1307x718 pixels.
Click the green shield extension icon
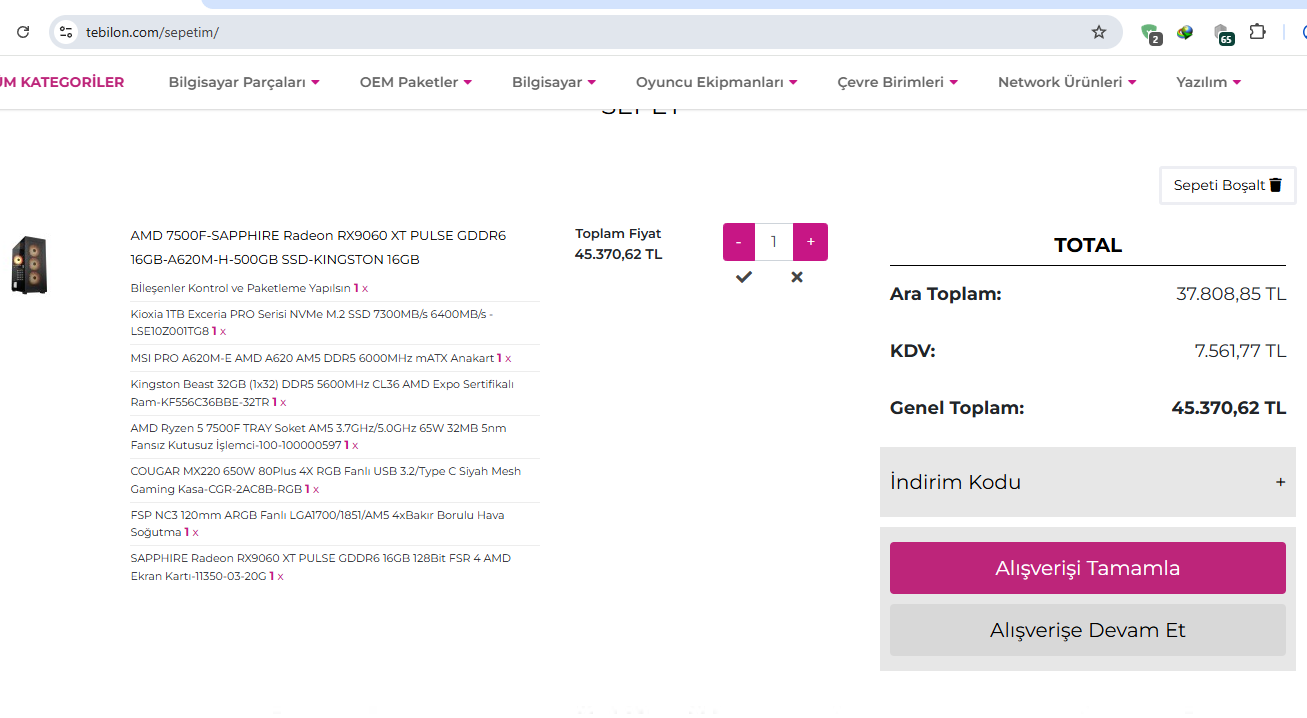pyautogui.click(x=1150, y=33)
